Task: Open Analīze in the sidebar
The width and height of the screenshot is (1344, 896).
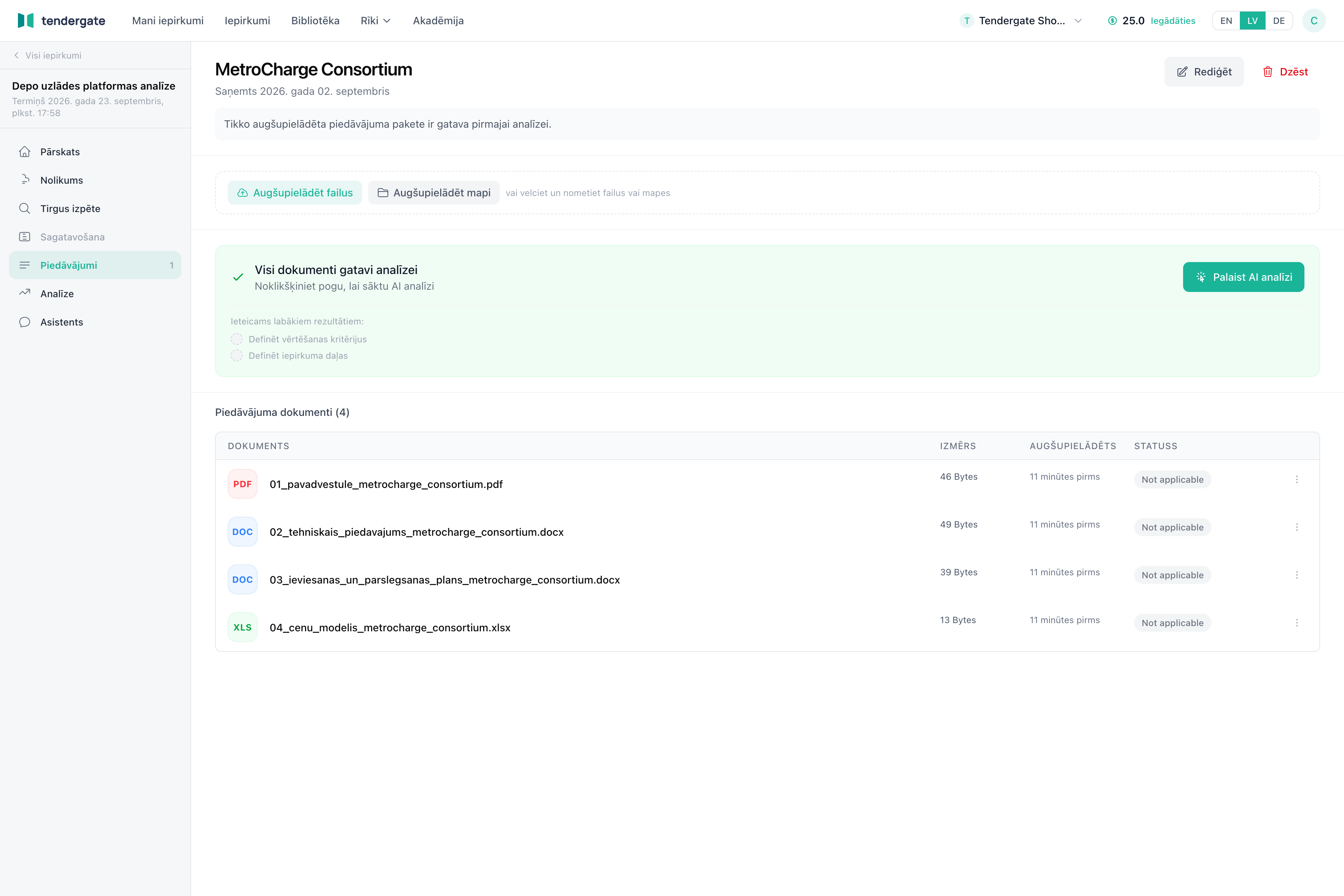Action: [x=95, y=294]
